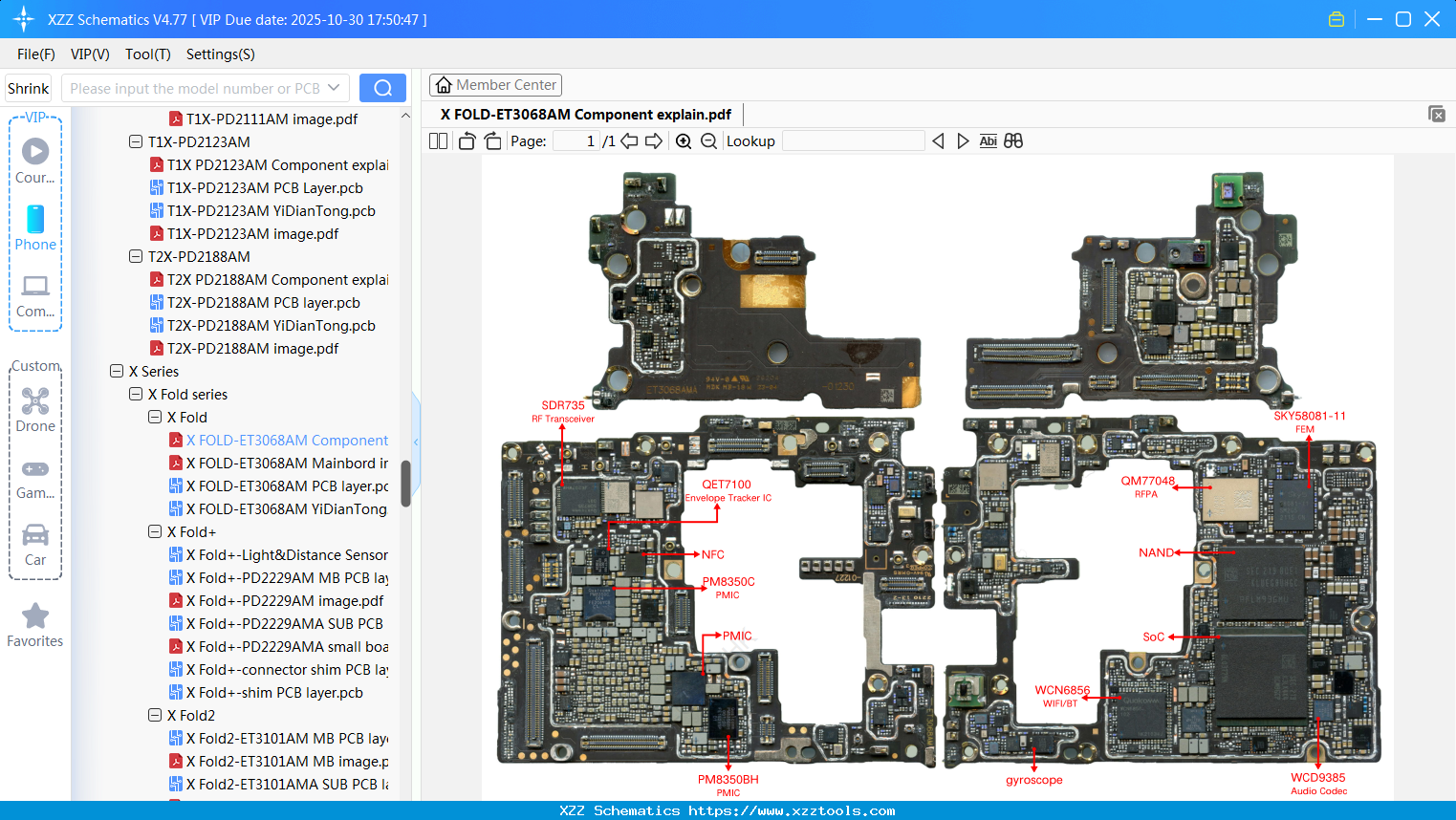The image size is (1456, 820).
Task: Collapse the T1X-PD2123AM node
Action: pos(135,141)
